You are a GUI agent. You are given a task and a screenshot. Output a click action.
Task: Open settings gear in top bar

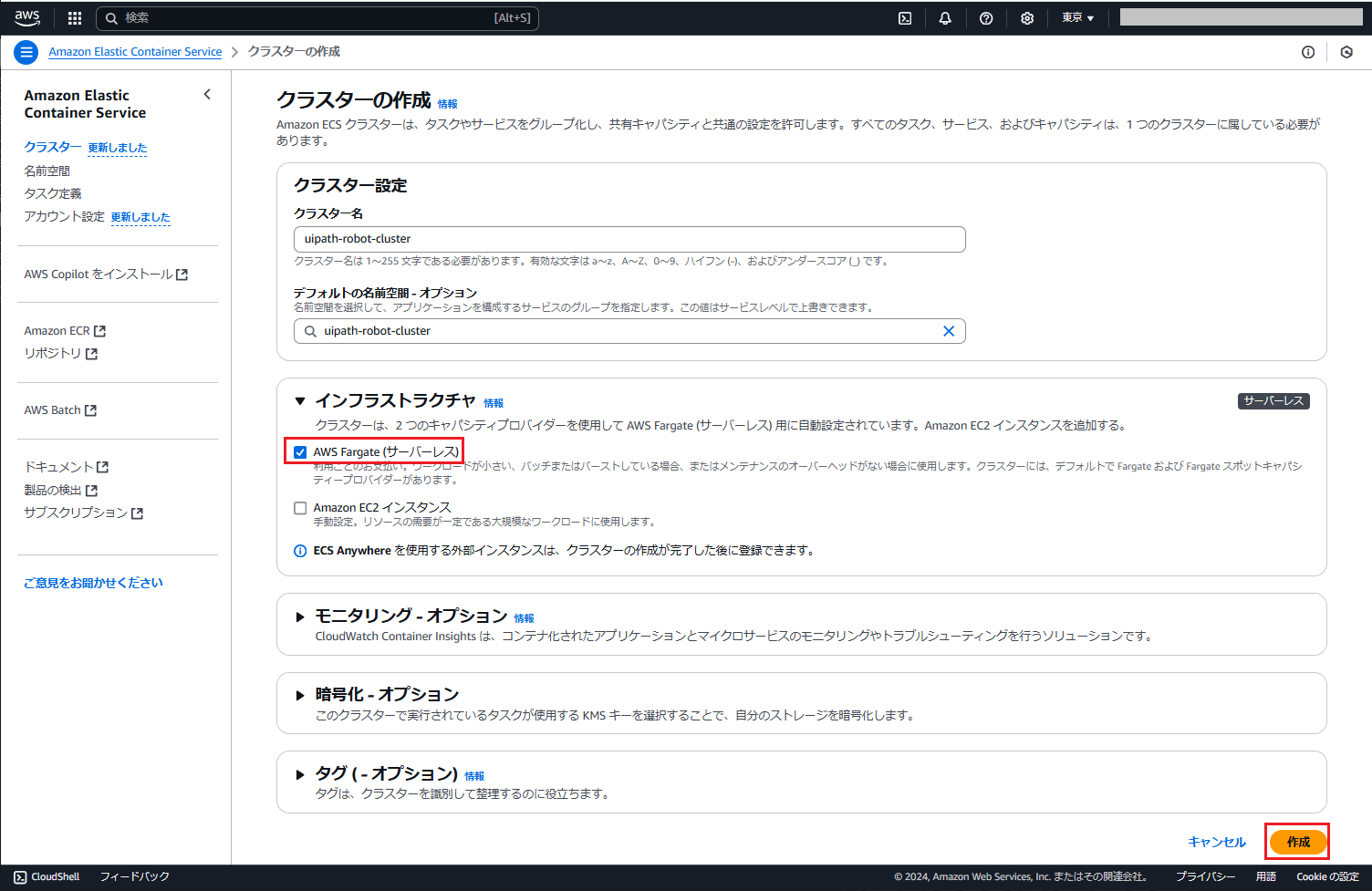[x=1027, y=17]
